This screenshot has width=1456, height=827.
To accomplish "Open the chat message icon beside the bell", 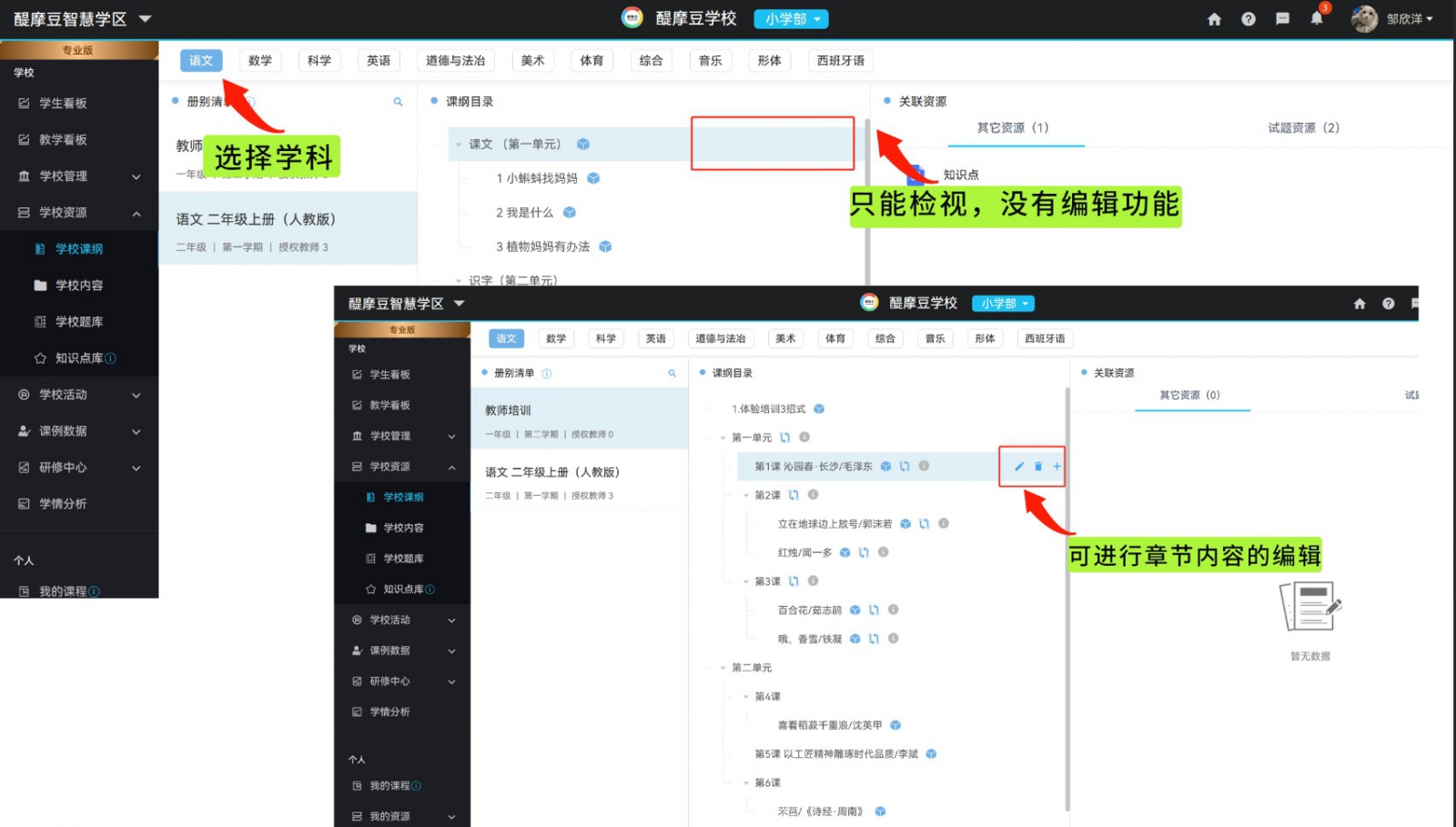I will (x=1282, y=19).
